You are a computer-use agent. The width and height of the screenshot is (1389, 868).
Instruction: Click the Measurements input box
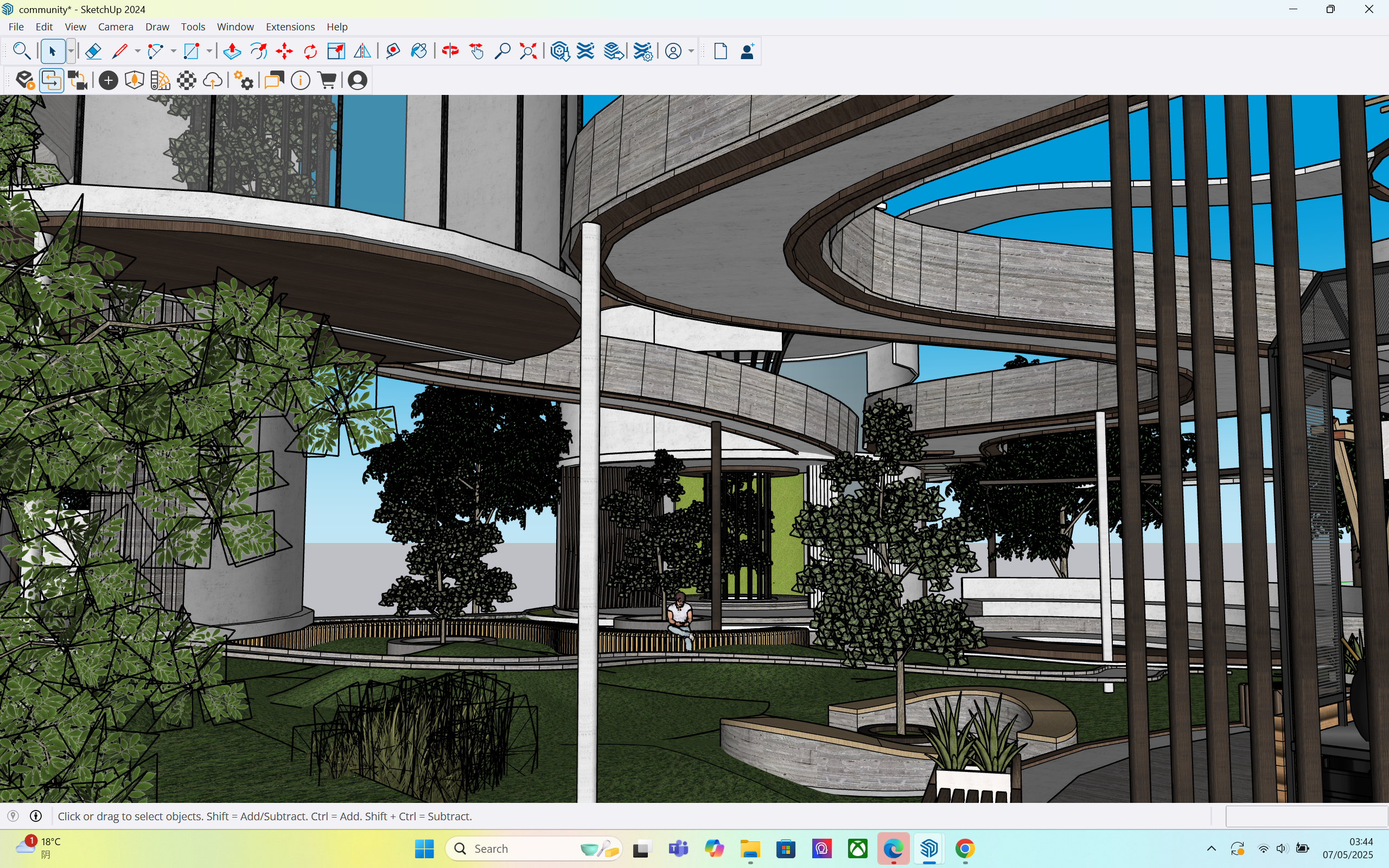(x=1306, y=816)
